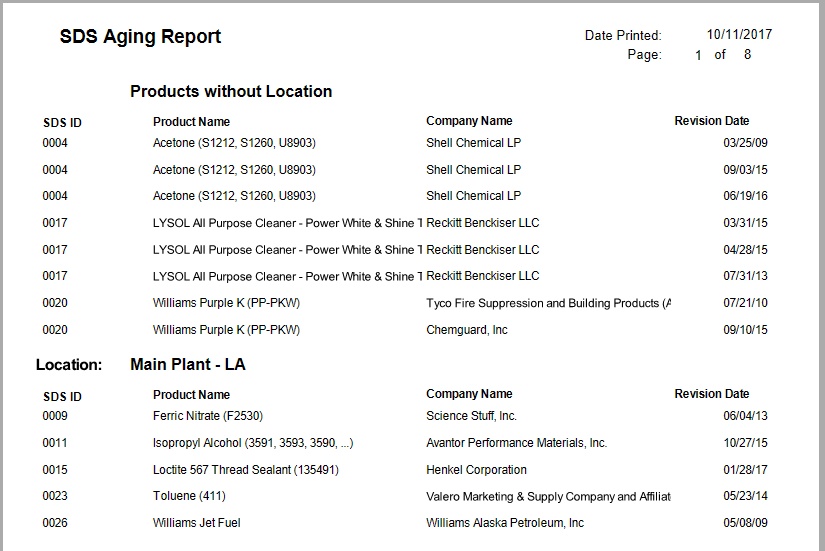Click the SDS Aging Report title
Image resolution: width=825 pixels, height=551 pixels.
pos(140,37)
